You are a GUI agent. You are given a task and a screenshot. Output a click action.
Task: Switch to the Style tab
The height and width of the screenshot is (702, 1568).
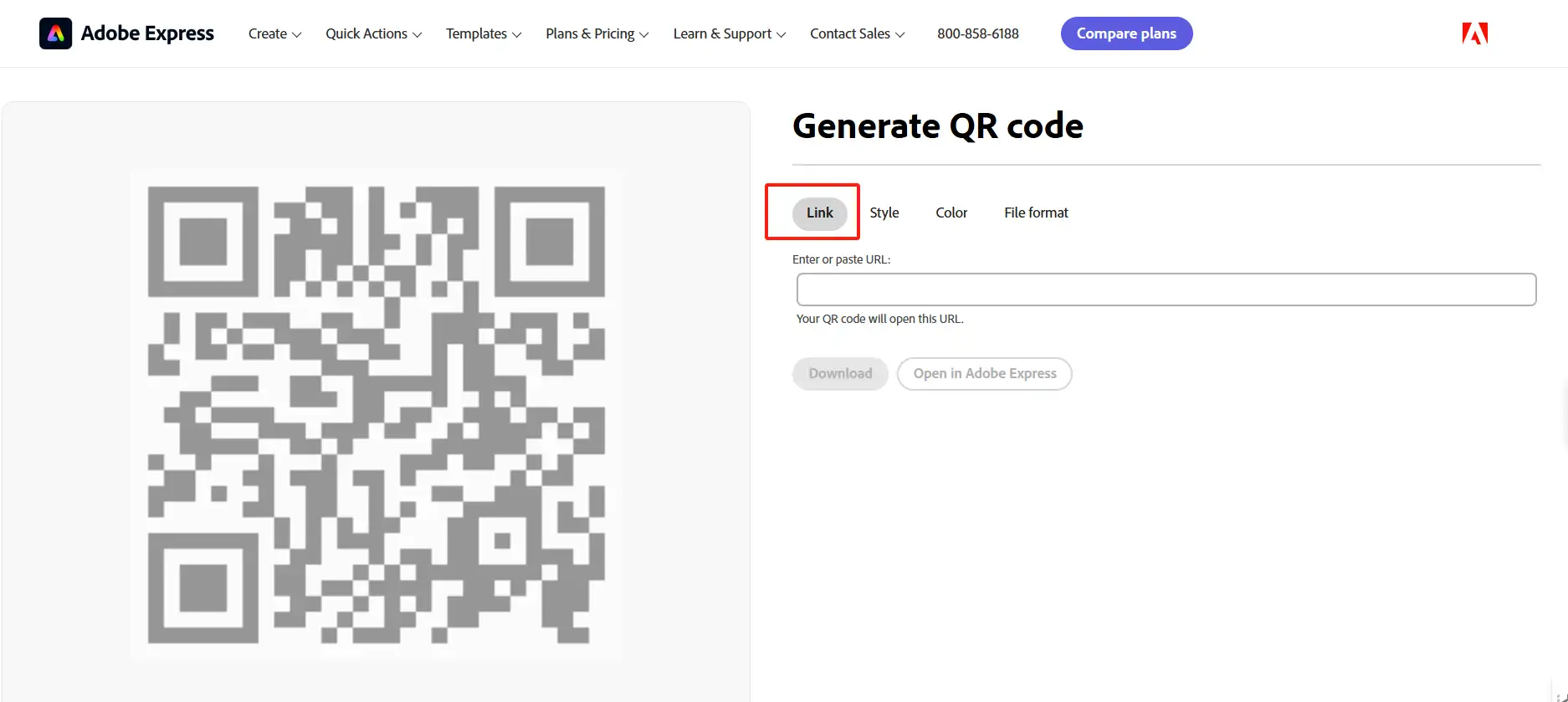pos(884,213)
